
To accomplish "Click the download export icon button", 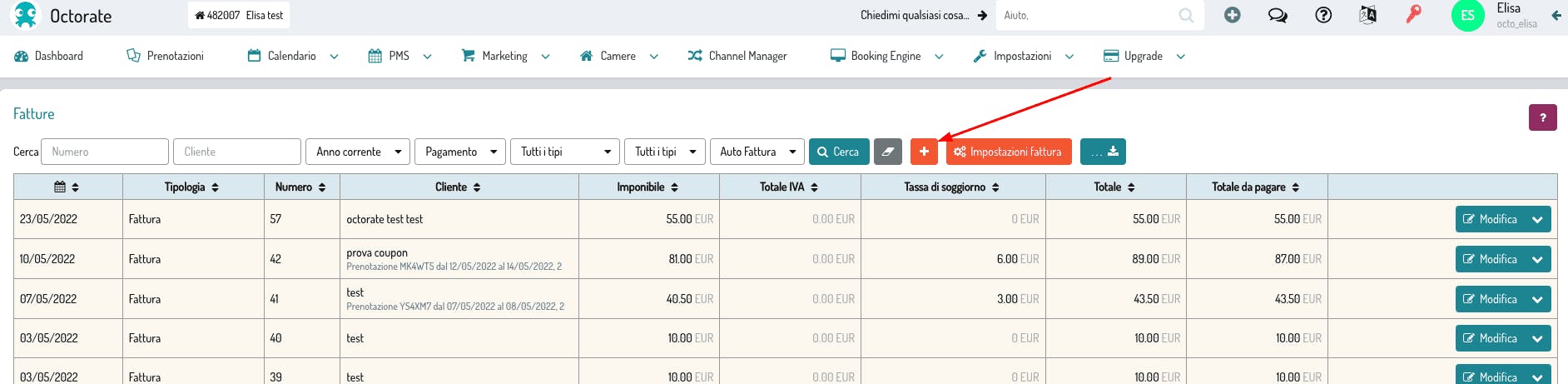I will coord(1103,152).
